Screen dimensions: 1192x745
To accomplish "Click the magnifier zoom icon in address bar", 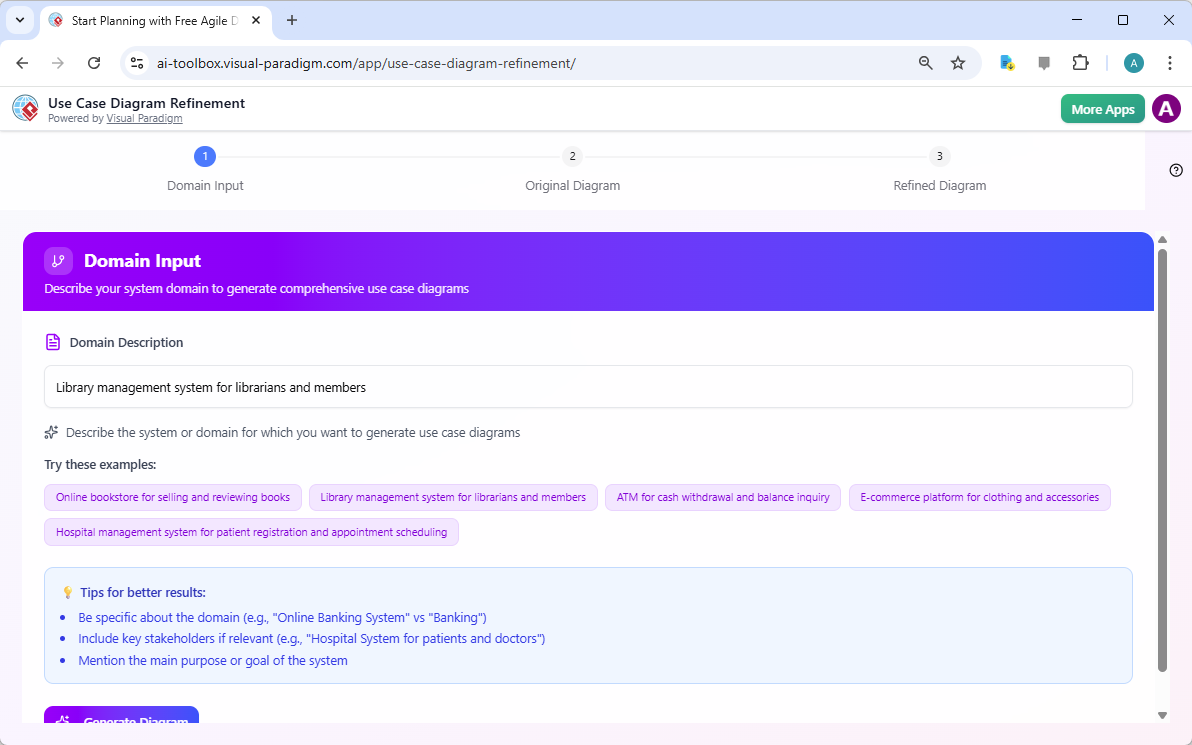I will [x=925, y=62].
